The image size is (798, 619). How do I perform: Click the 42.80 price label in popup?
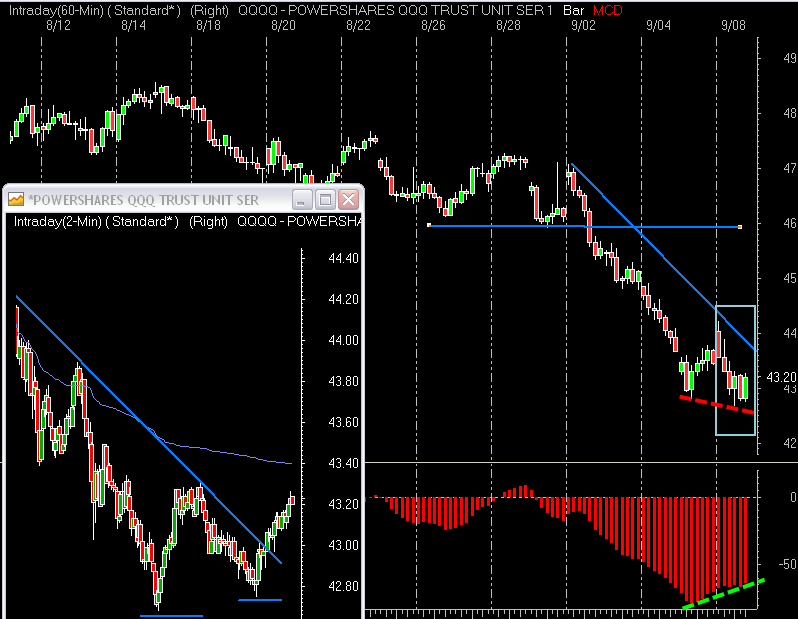point(344,586)
